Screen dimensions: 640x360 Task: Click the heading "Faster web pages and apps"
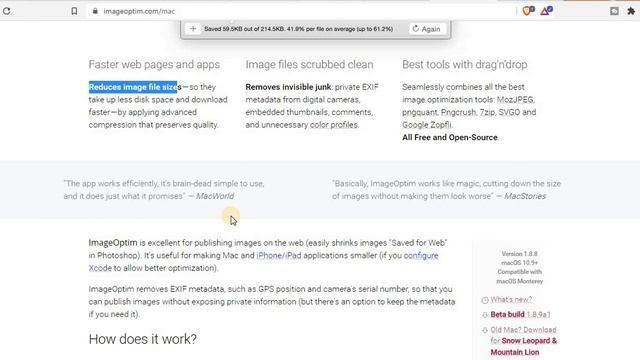pyautogui.click(x=154, y=64)
